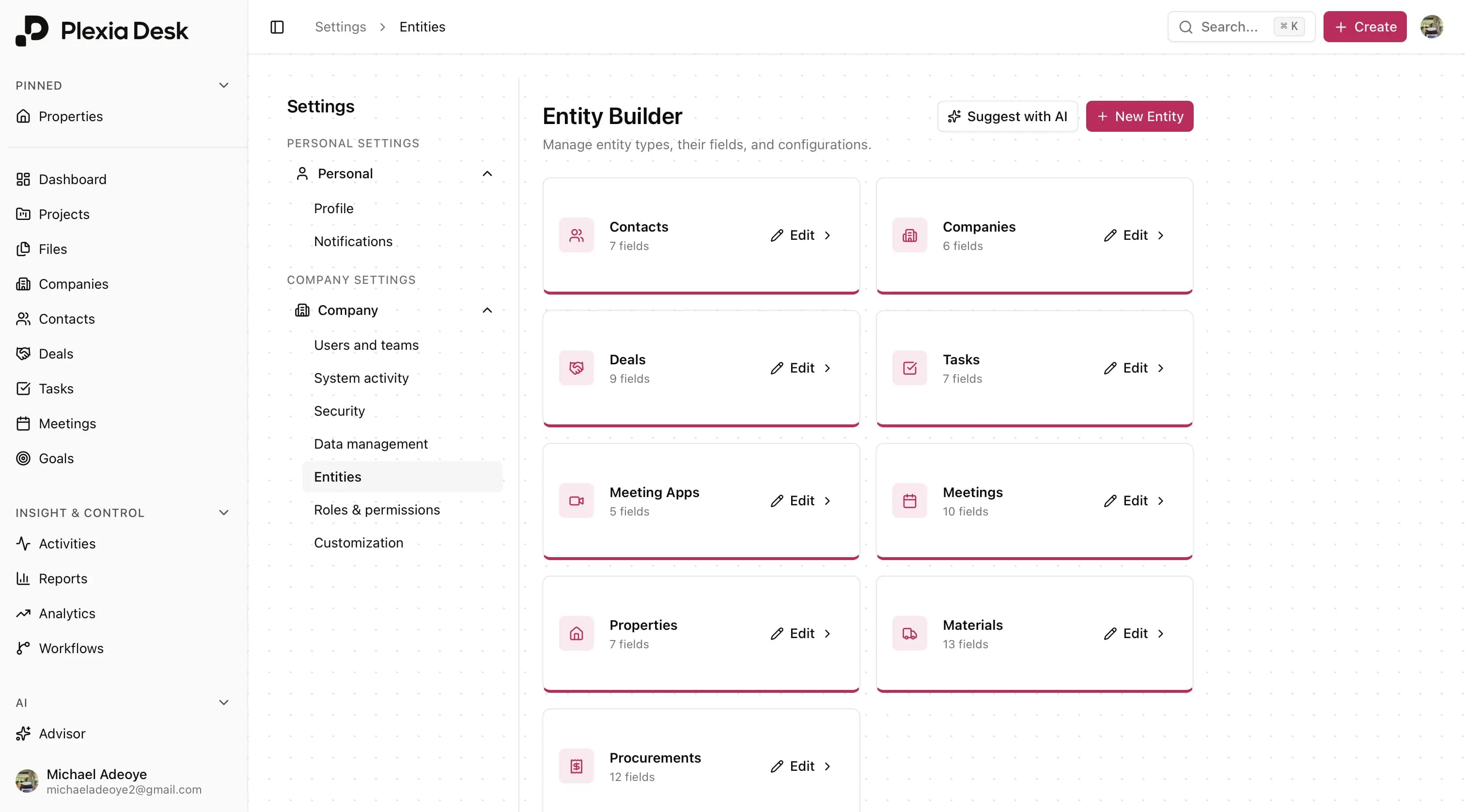This screenshot has width=1465, height=812.
Task: Collapse the Pinned section chevron
Action: coord(224,85)
